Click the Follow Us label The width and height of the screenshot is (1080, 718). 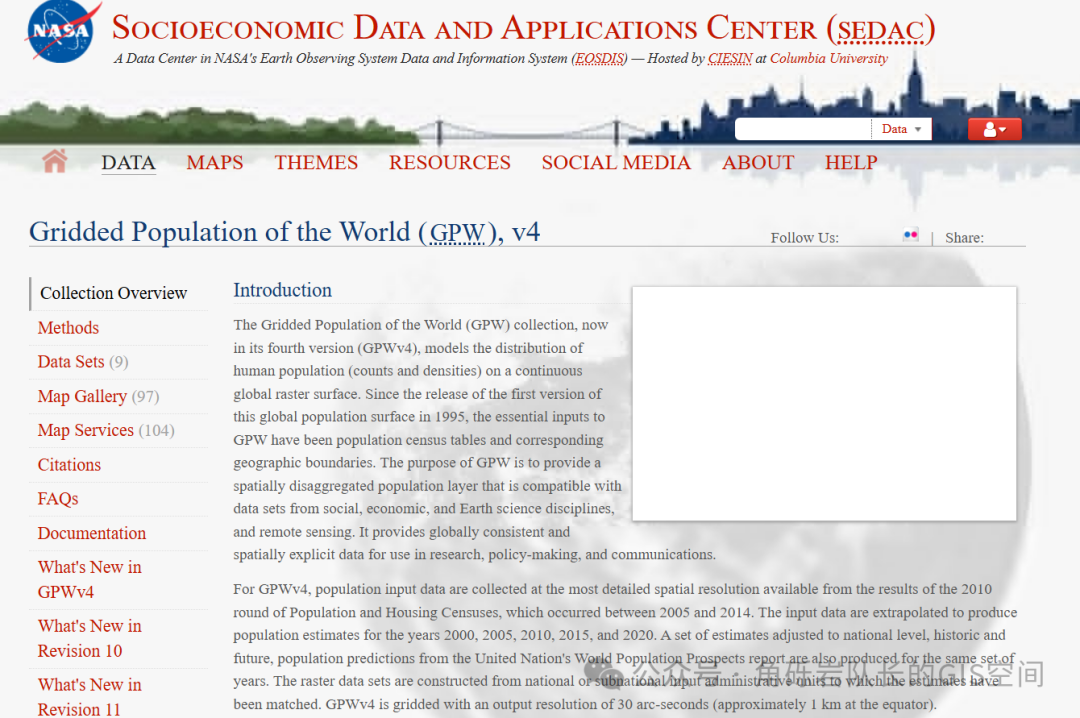(x=804, y=238)
